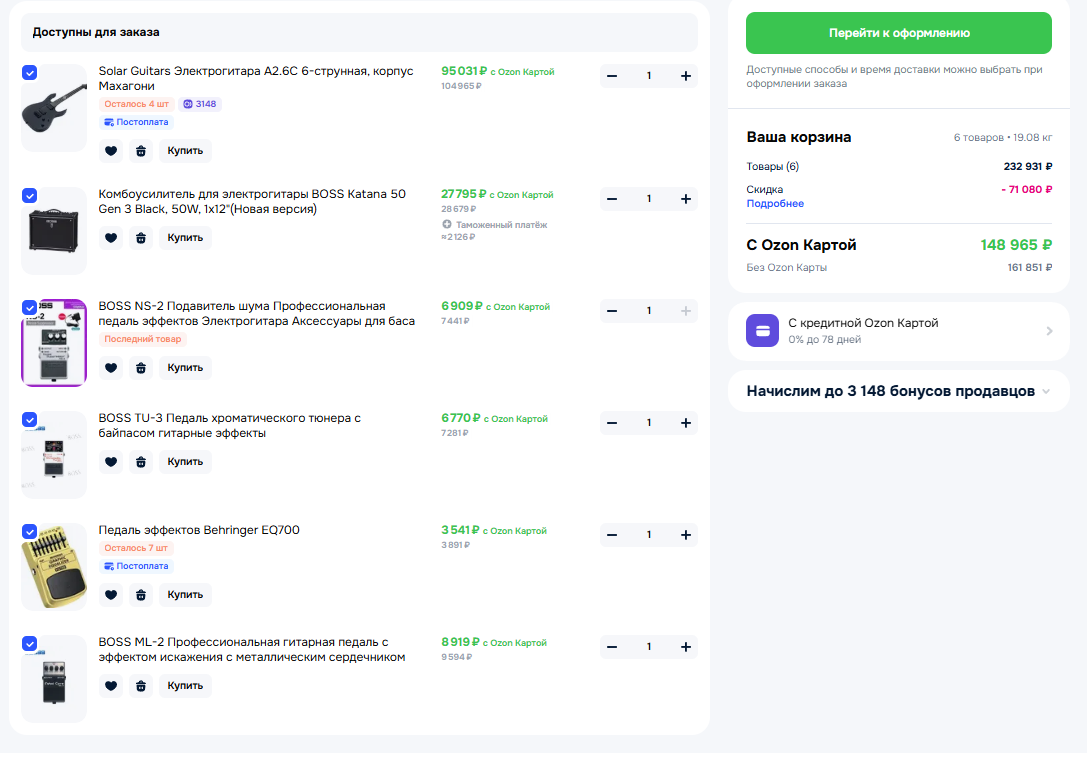Decrease quantity of BOSS Katana 50
Viewport: 1087px width, 783px height.
[612, 199]
